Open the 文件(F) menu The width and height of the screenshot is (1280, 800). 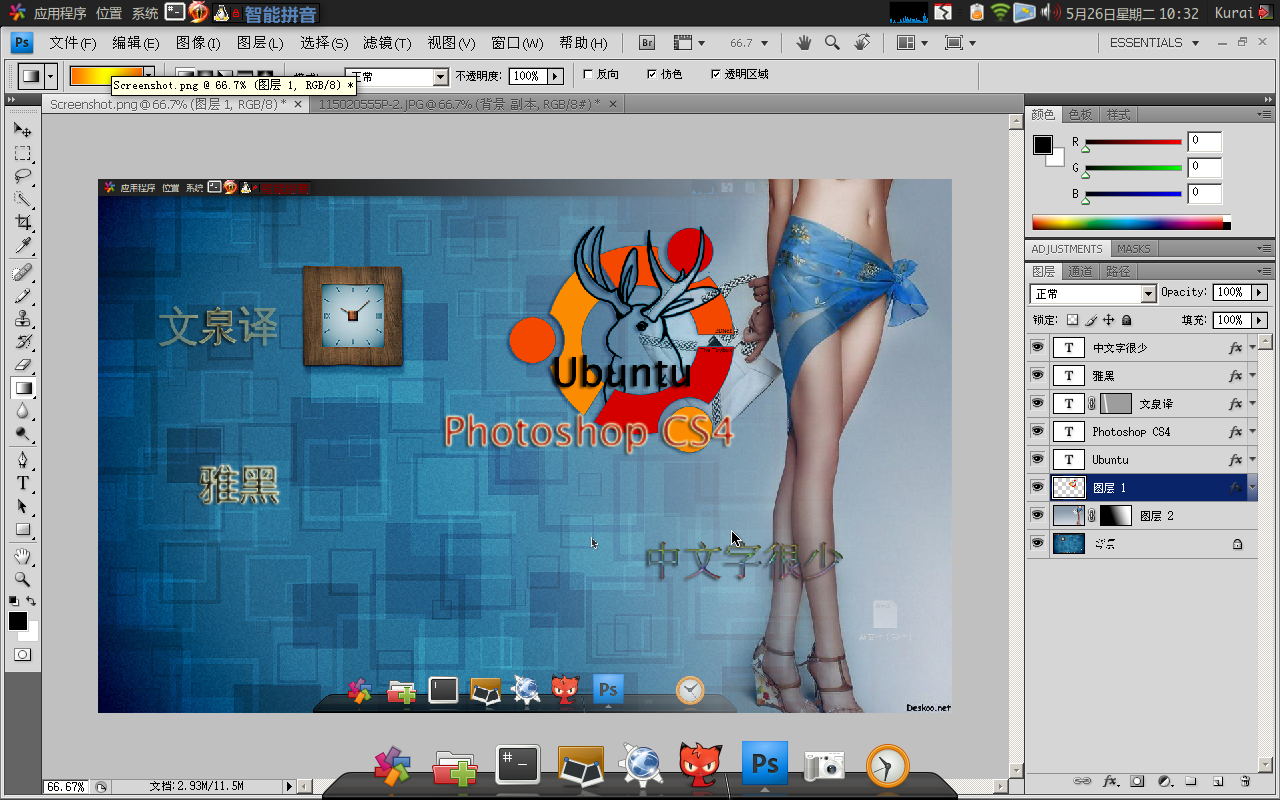click(73, 43)
